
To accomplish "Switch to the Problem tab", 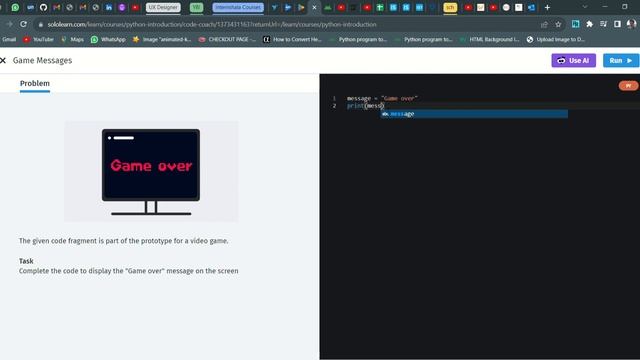I will [x=35, y=83].
